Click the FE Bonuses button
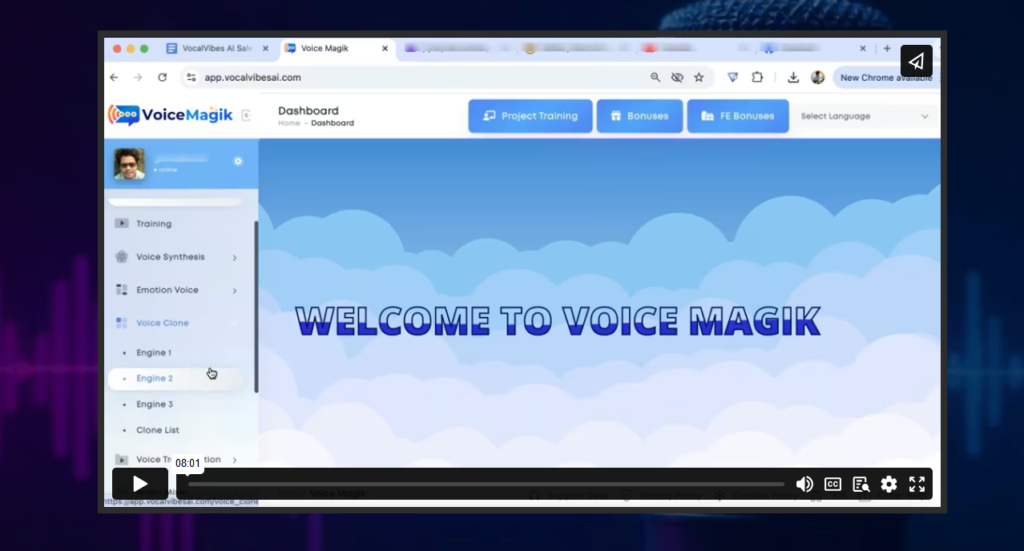This screenshot has width=1024, height=551. tap(738, 116)
